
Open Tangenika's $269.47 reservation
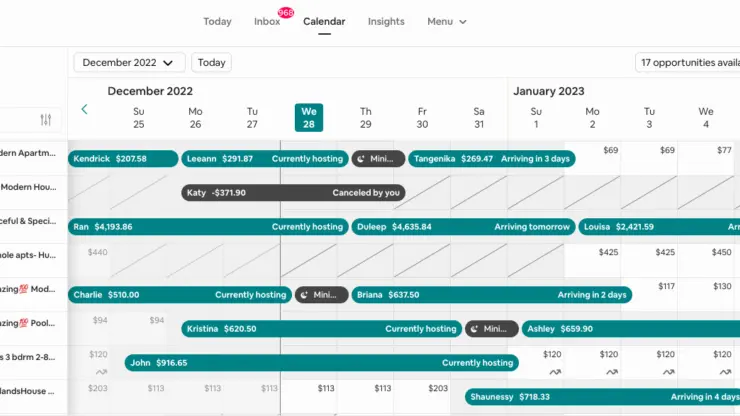pyautogui.click(x=492, y=159)
